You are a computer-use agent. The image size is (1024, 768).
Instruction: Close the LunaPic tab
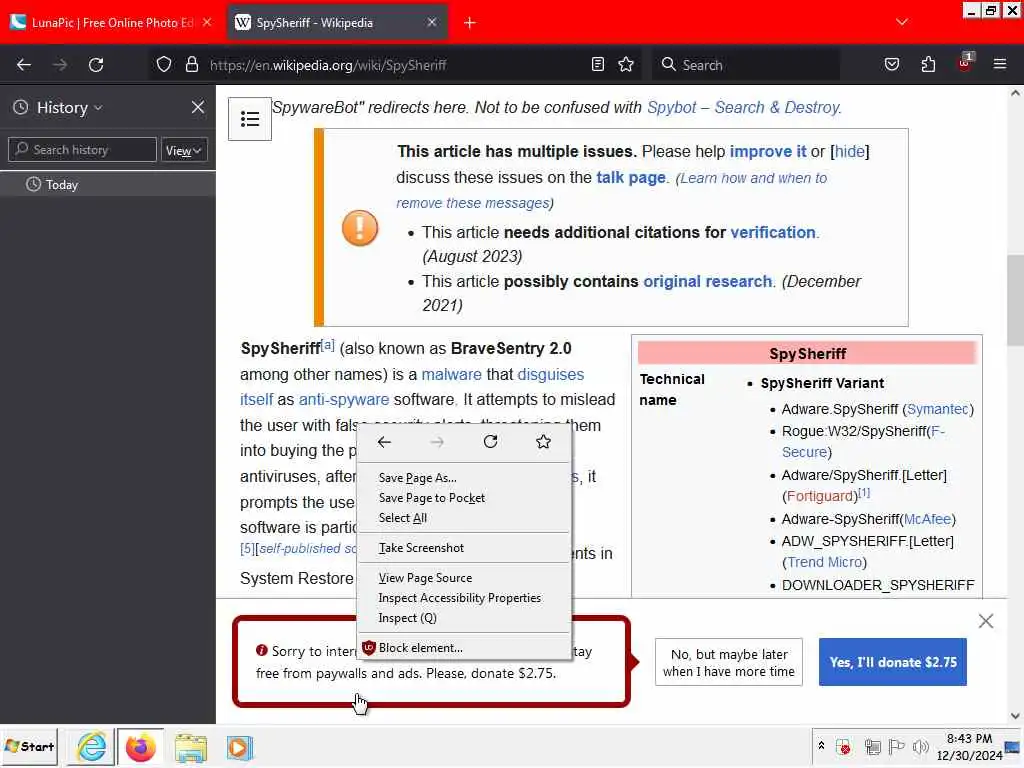pyautogui.click(x=207, y=22)
